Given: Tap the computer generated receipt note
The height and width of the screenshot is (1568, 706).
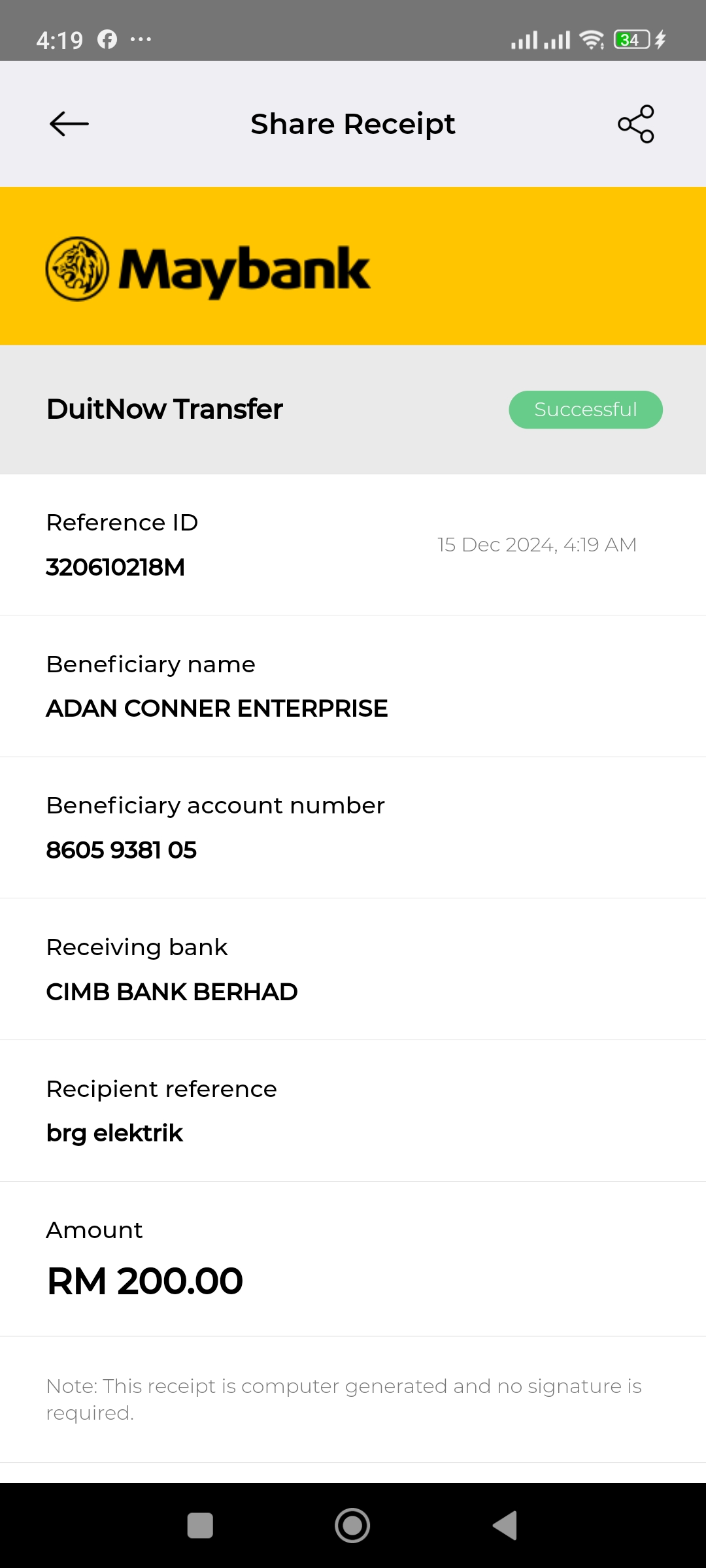Looking at the screenshot, I should pos(344,1399).
